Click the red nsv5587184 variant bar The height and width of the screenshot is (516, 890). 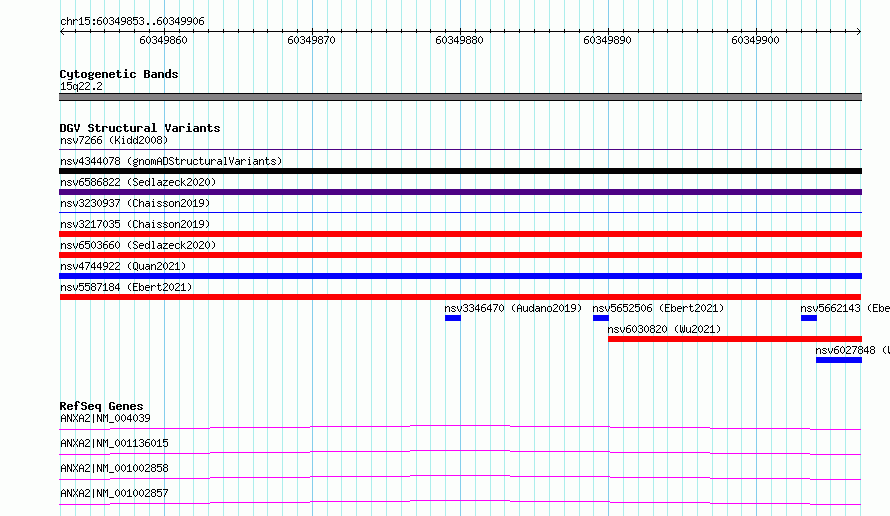(x=460, y=297)
